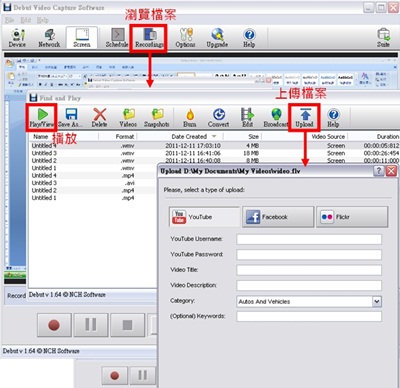This screenshot has width=400, height=388.
Task: Select the Network capture source icon
Action: click(49, 38)
